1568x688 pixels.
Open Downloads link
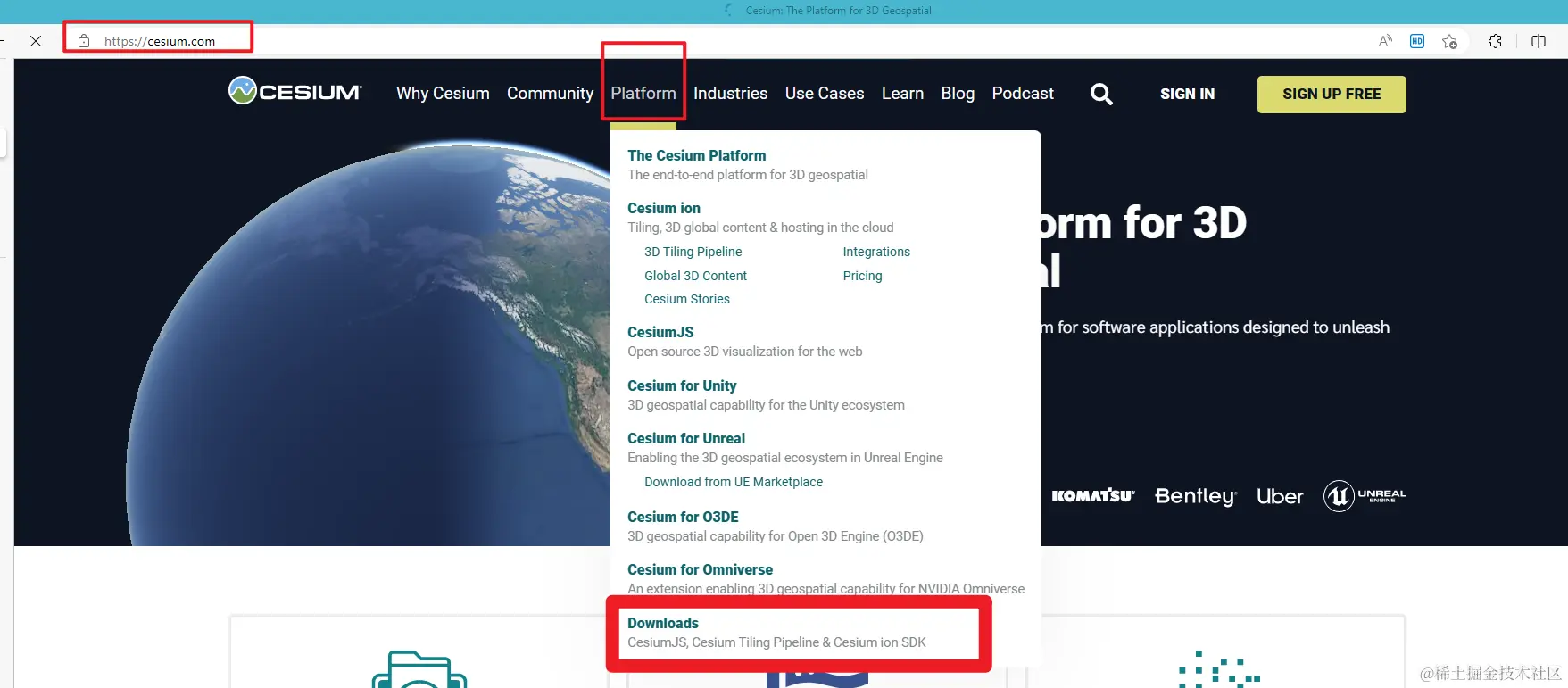coord(663,623)
